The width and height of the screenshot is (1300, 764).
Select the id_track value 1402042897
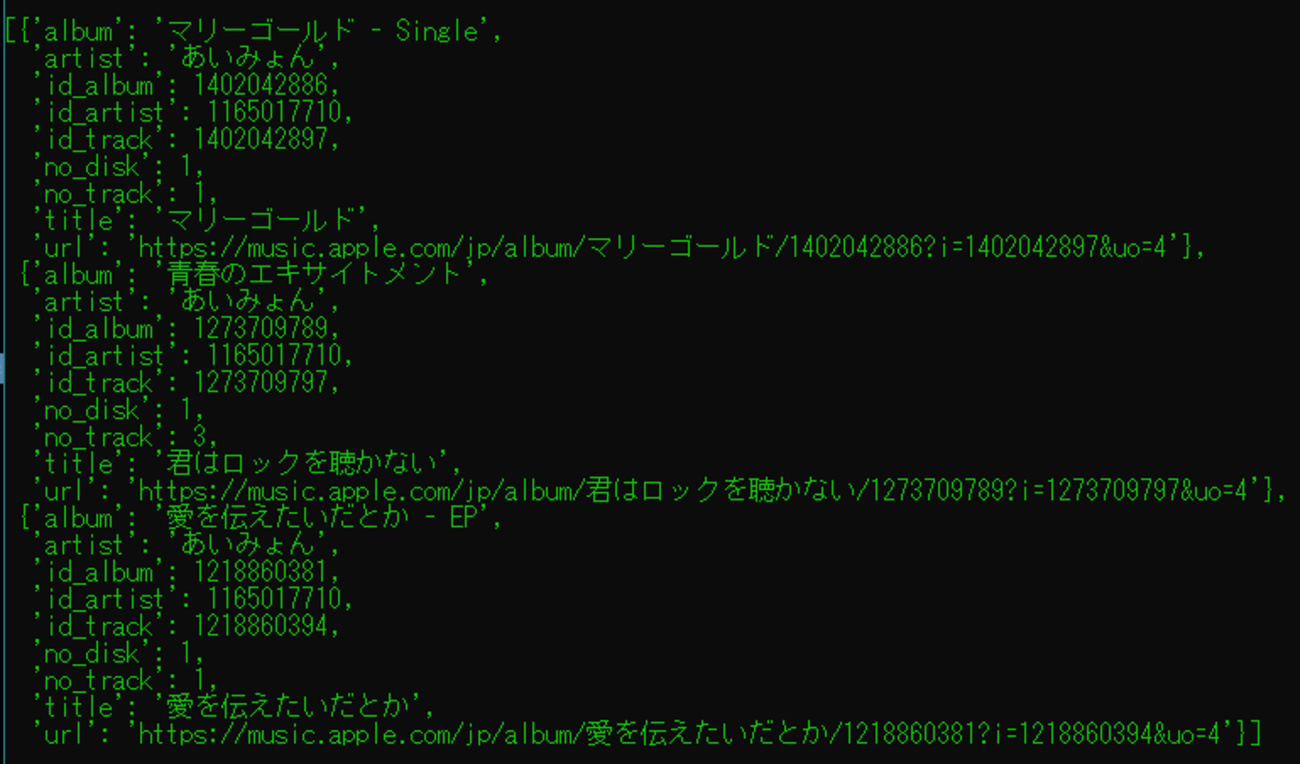[x=260, y=139]
